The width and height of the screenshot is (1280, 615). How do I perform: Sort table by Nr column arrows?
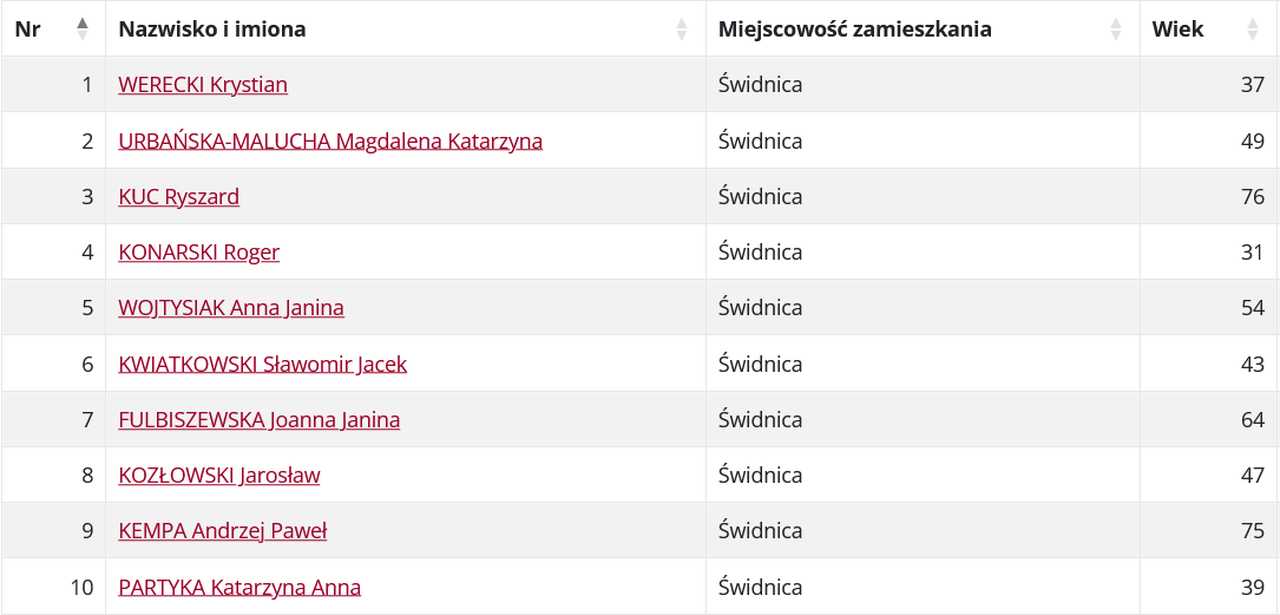[82, 29]
